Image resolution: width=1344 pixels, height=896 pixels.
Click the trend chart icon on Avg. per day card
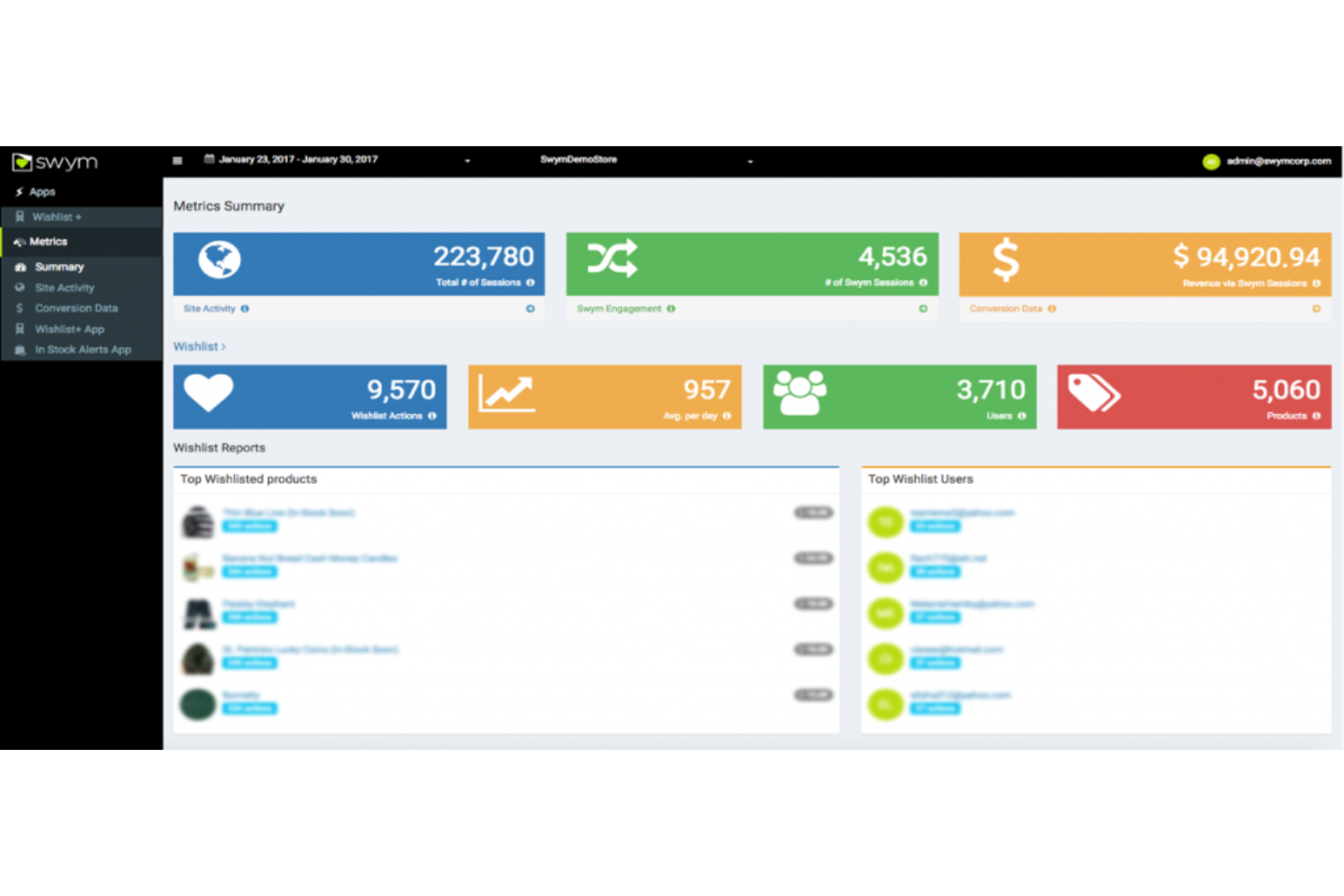point(507,393)
